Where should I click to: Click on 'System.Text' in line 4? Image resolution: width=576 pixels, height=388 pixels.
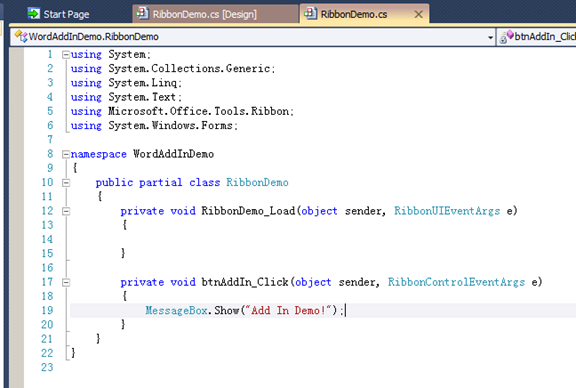point(142,97)
